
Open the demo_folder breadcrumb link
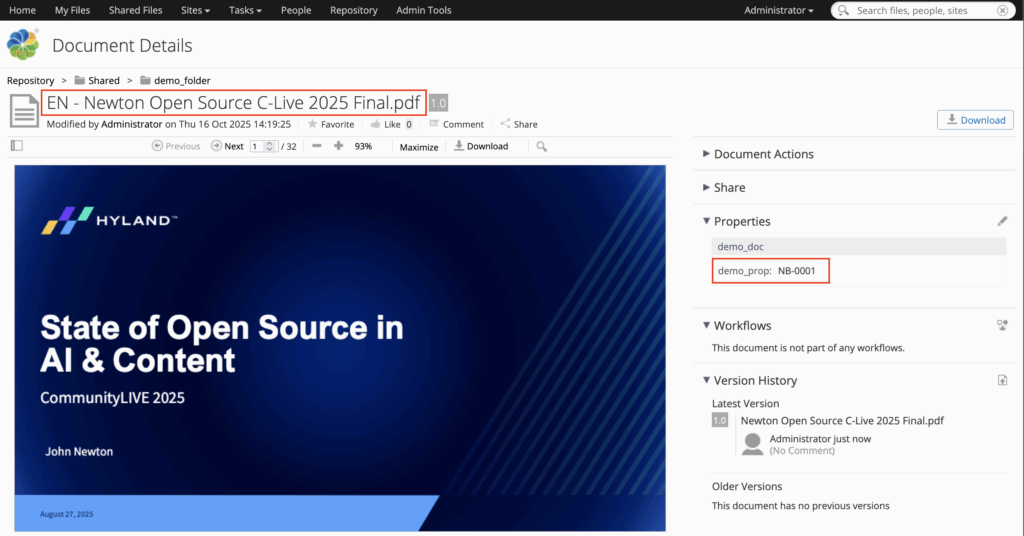tap(181, 80)
